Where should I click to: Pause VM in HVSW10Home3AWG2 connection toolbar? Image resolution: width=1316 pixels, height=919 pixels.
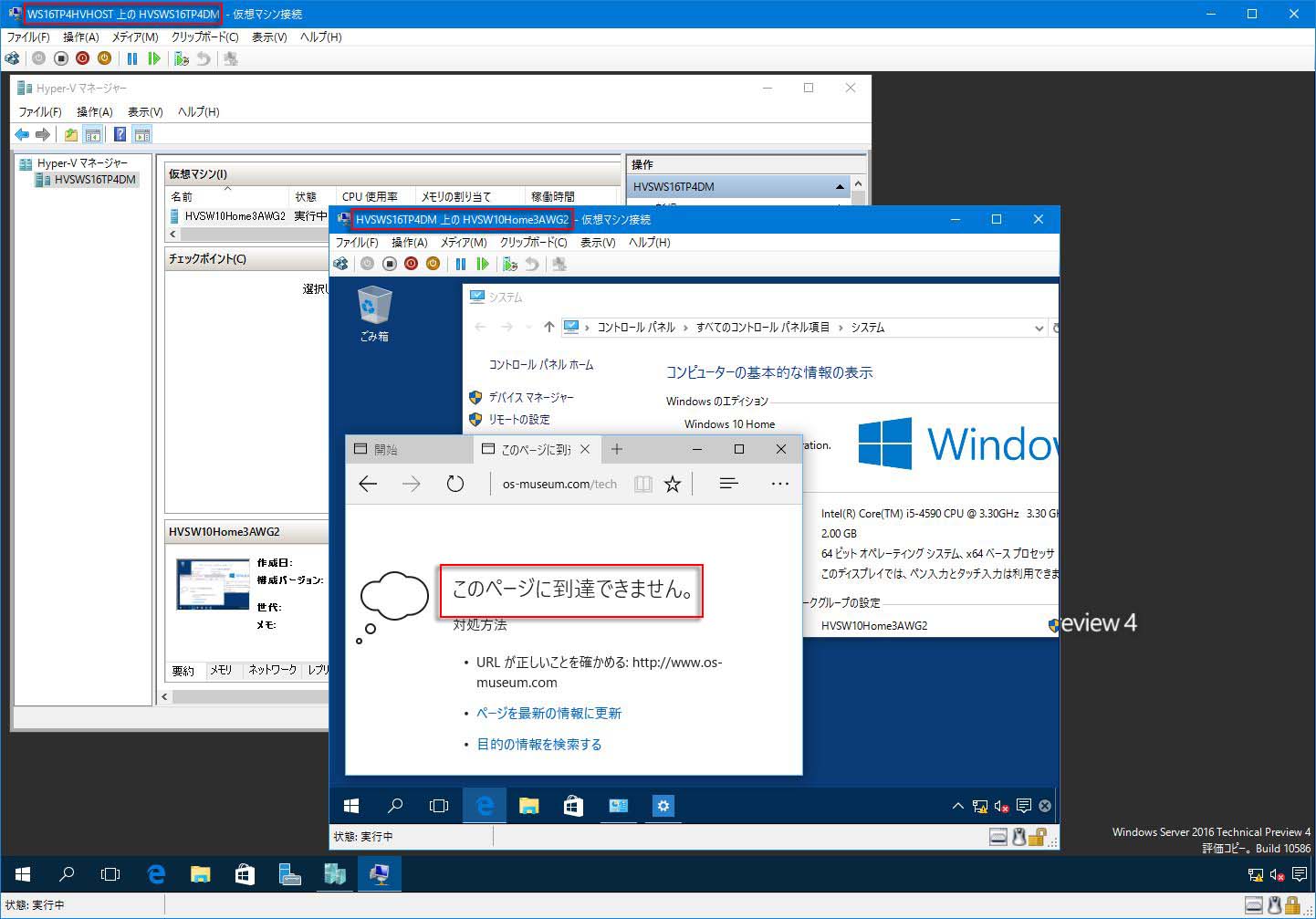(461, 264)
